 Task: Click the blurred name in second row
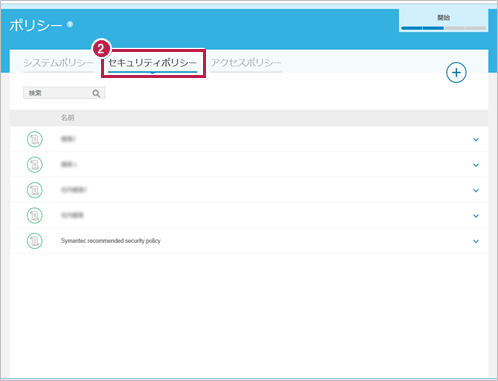[69, 164]
